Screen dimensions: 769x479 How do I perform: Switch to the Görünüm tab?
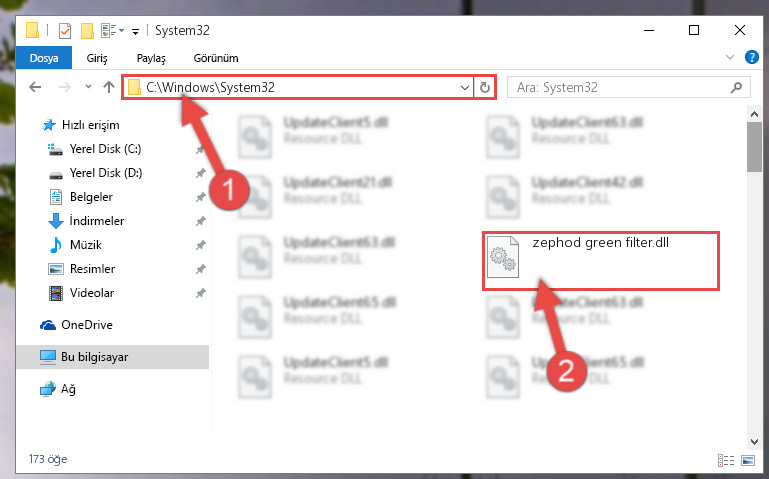(x=216, y=58)
